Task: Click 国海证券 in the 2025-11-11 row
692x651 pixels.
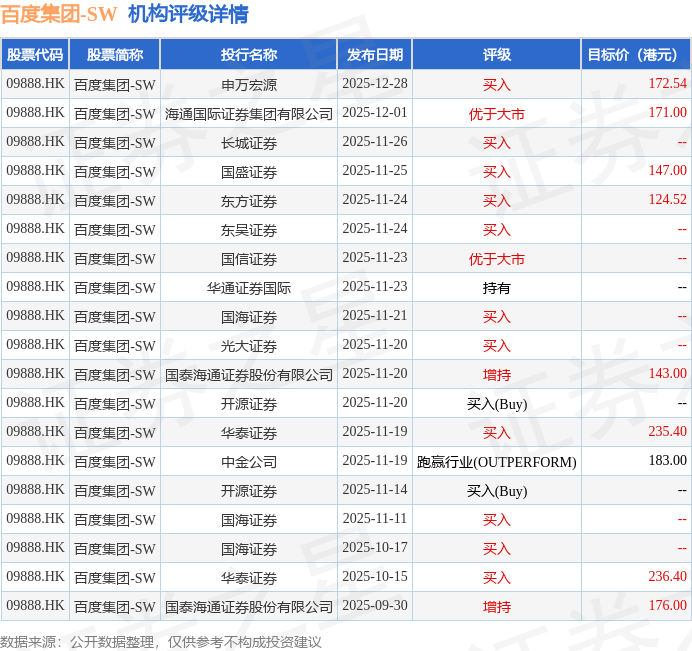Action: (249, 519)
